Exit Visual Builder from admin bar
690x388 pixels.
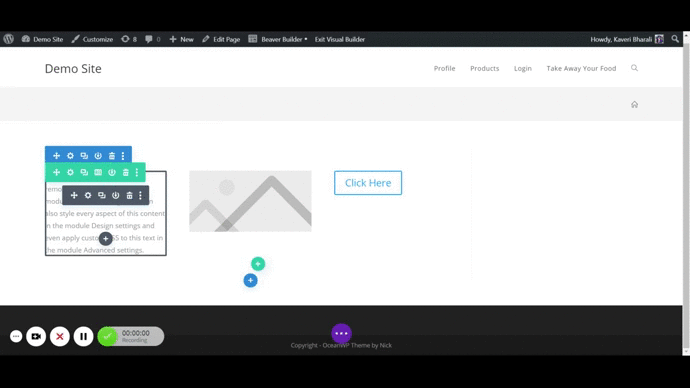point(340,39)
